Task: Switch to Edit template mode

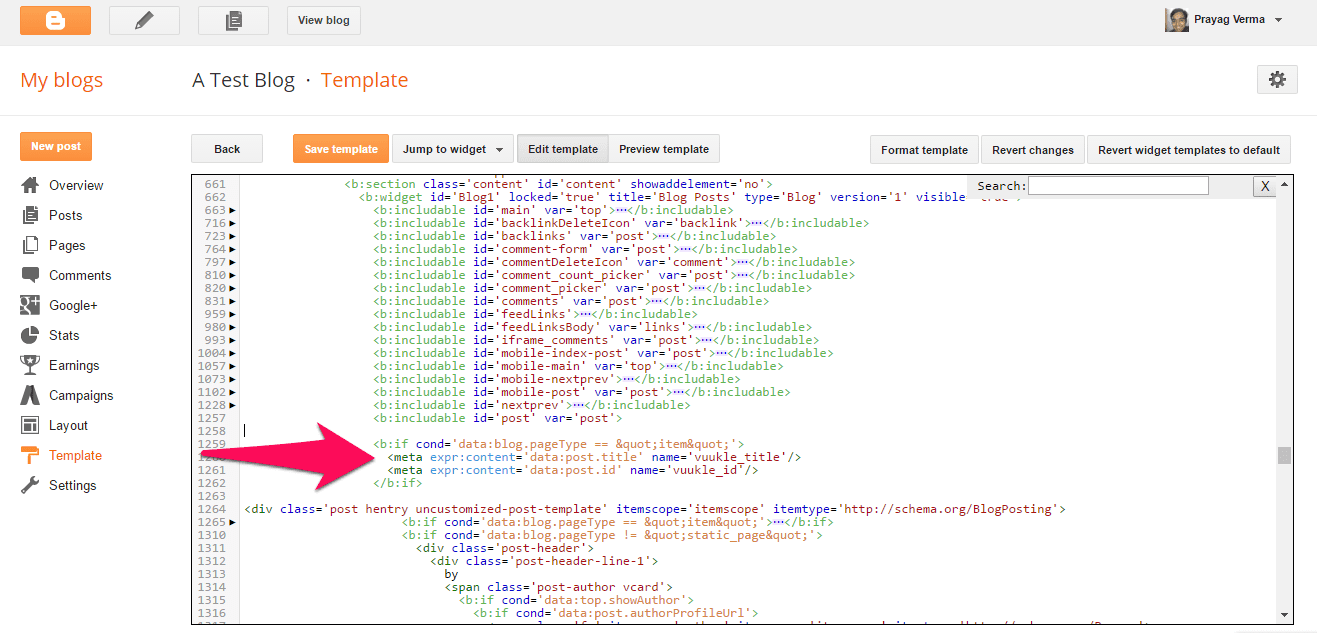Action: click(x=562, y=149)
